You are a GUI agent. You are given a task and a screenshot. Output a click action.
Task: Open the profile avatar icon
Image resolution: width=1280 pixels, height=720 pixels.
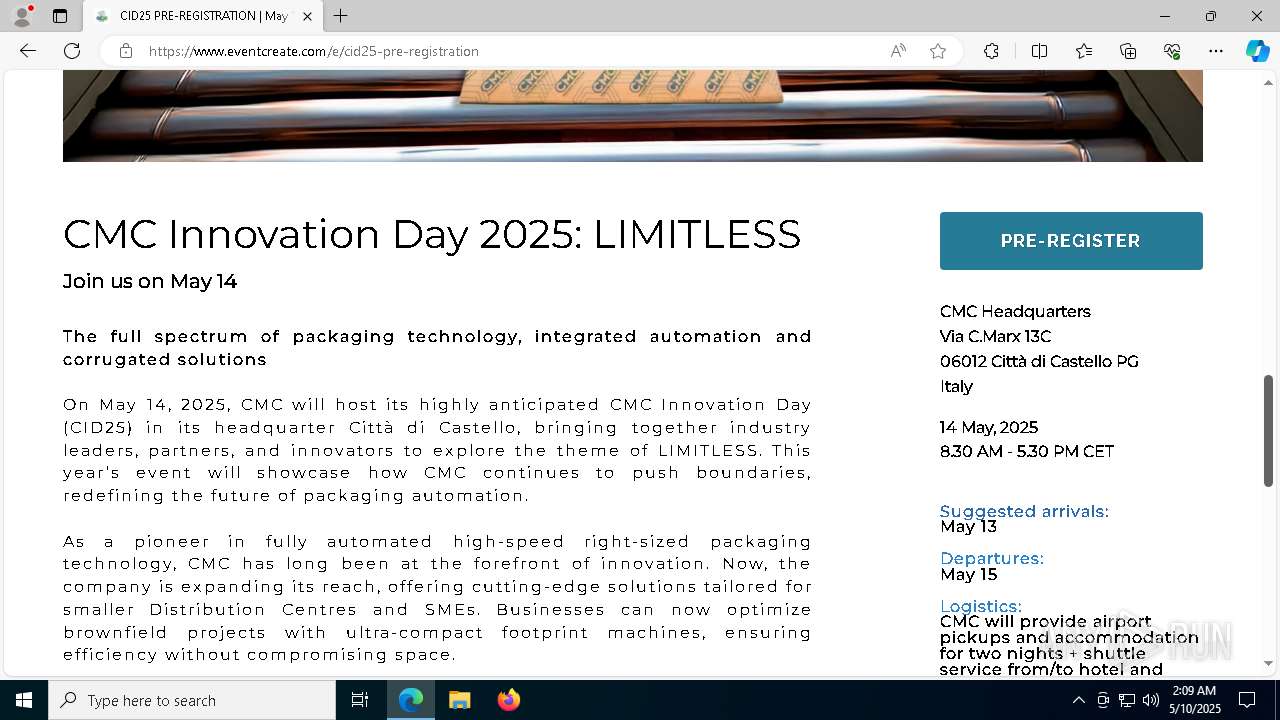[x=22, y=16]
